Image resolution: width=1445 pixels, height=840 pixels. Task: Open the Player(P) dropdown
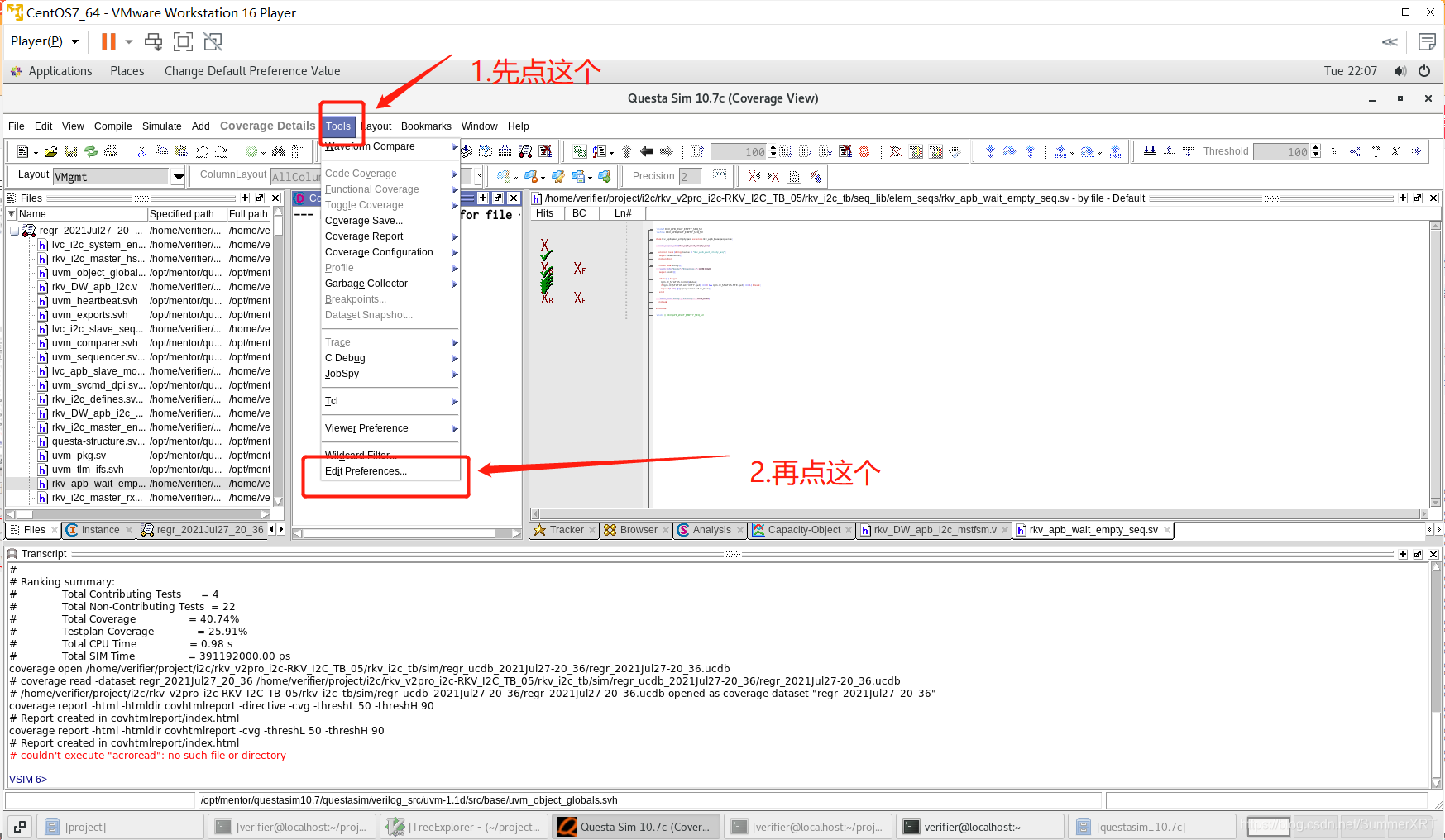click(x=45, y=41)
